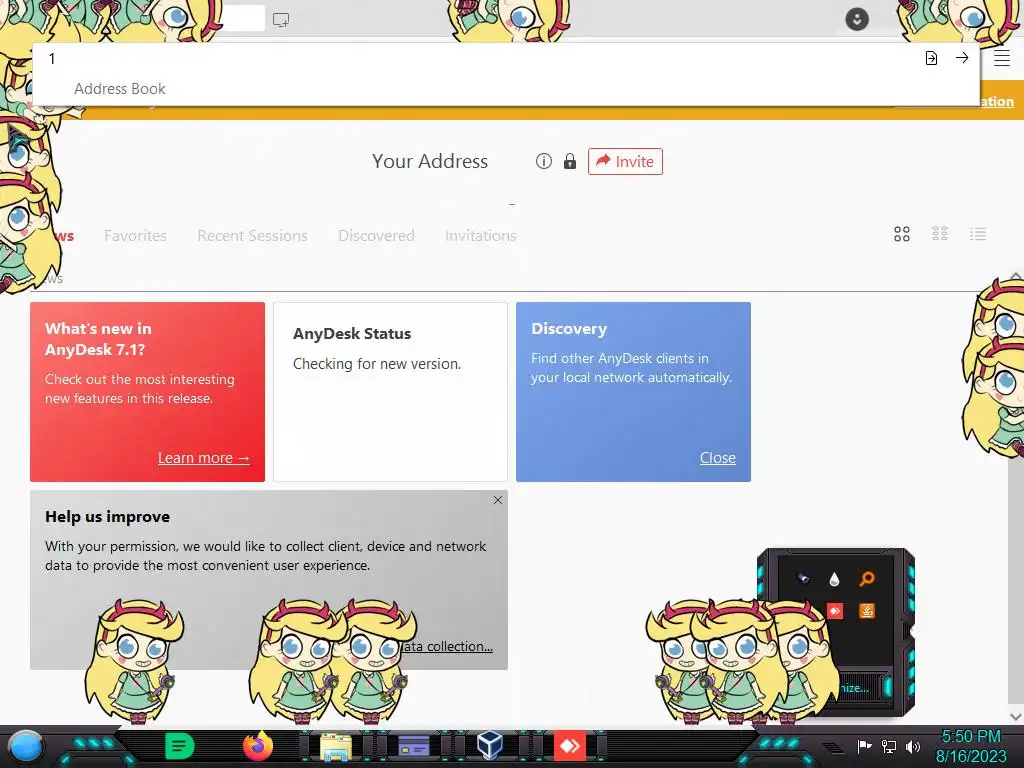Open the AnyDesk hamburger main menu
The height and width of the screenshot is (768, 1024).
click(1002, 58)
